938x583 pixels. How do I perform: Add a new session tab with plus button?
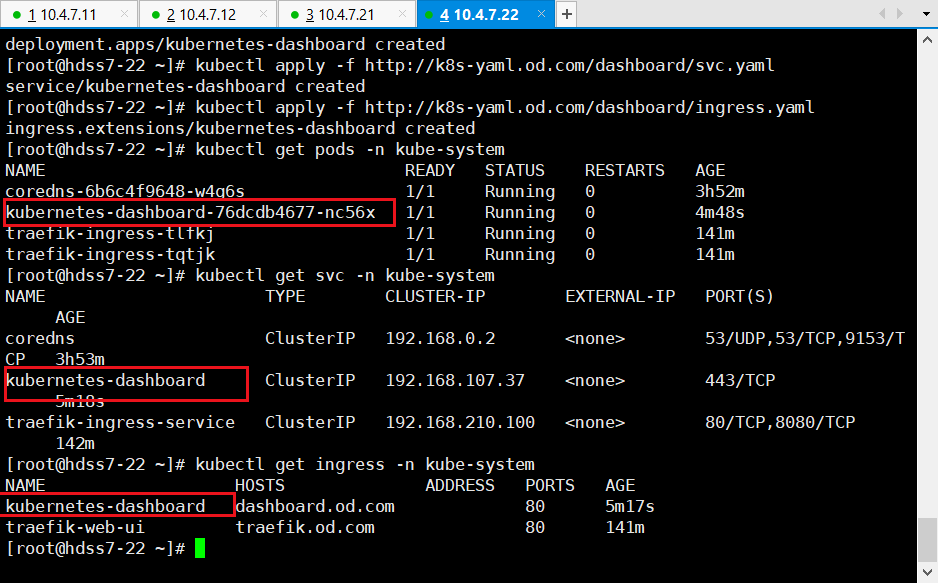coord(566,14)
